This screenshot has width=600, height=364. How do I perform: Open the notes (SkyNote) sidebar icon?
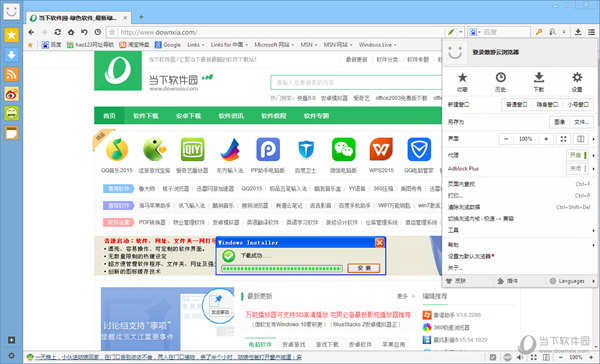point(11,133)
